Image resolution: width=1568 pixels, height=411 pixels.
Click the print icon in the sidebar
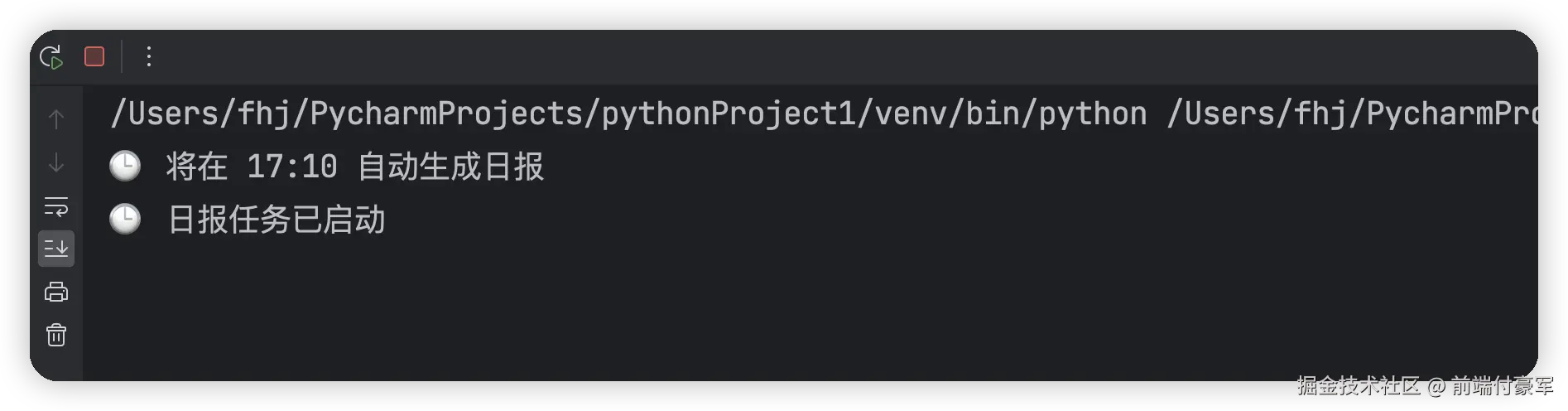pos(56,292)
